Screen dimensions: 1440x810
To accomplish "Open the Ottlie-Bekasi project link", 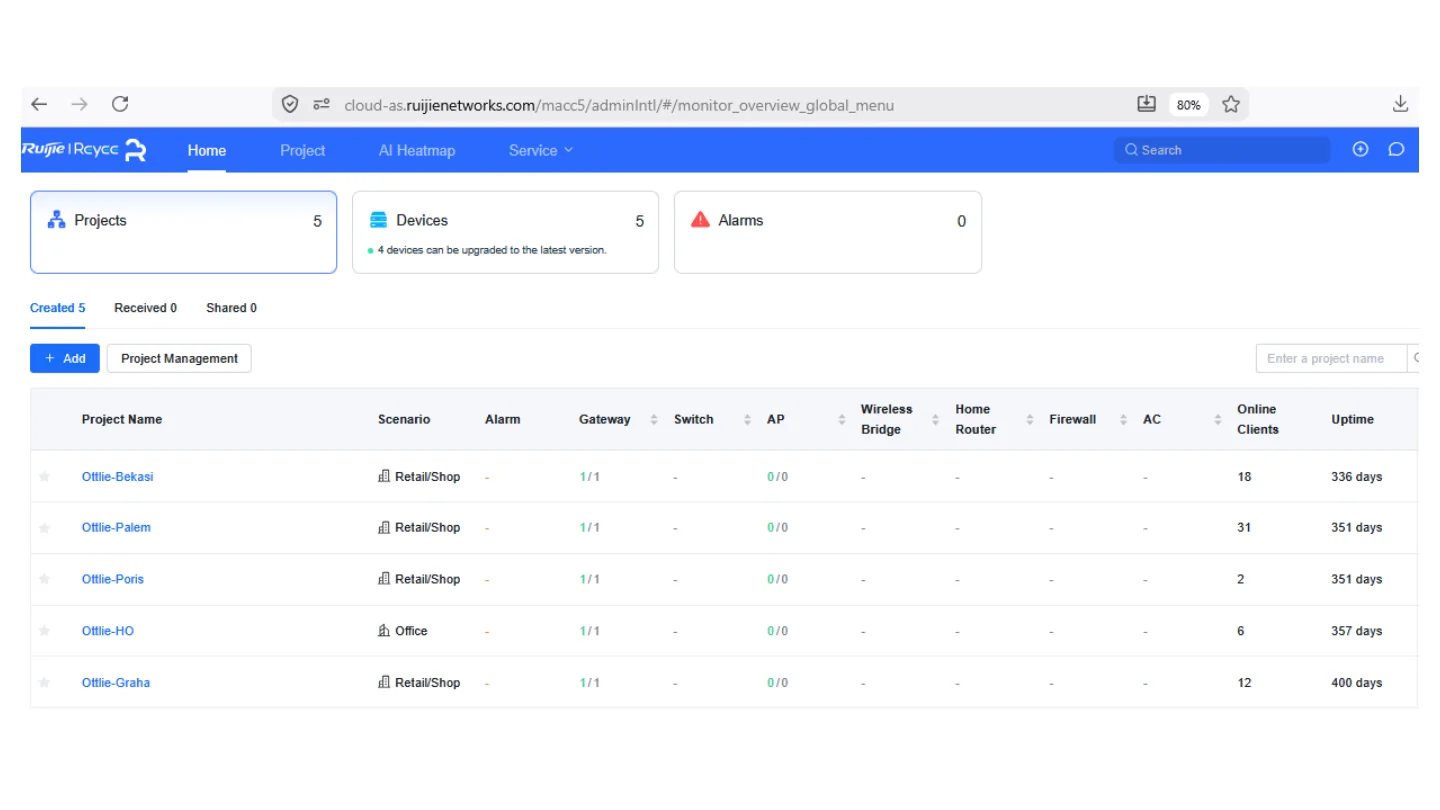I will [117, 477].
